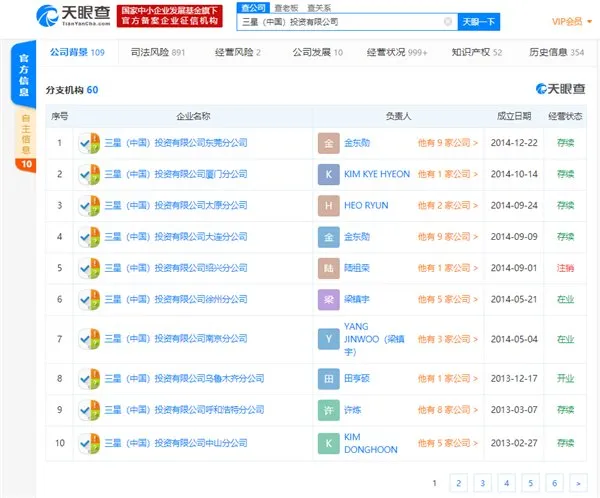Screen dimensions: 600x498
Task: Click 田 avatar icon in row 8
Action: (x=329, y=379)
